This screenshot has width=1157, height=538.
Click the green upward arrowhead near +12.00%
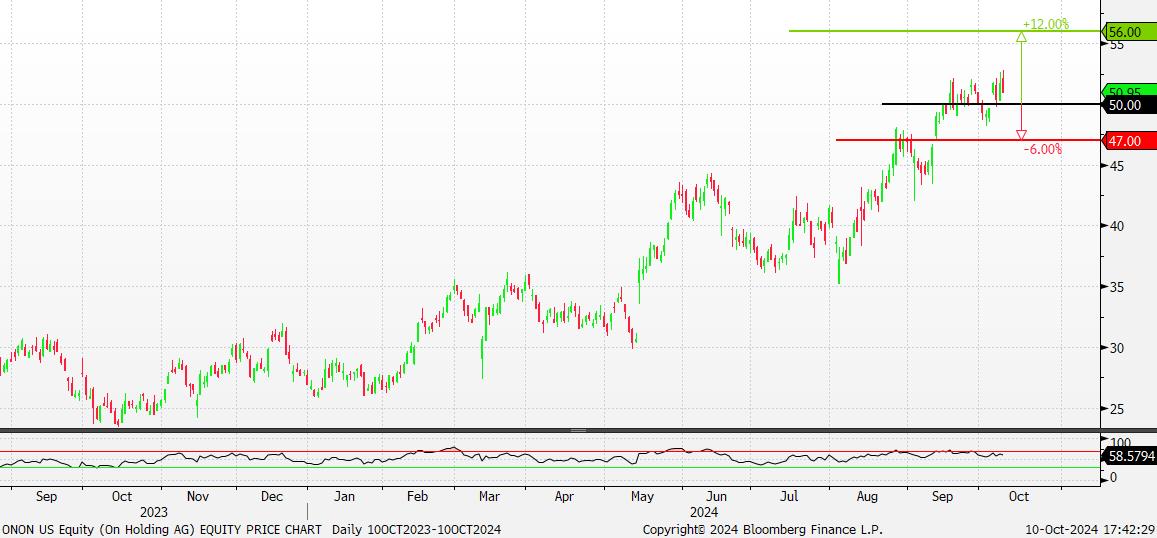1021,38
